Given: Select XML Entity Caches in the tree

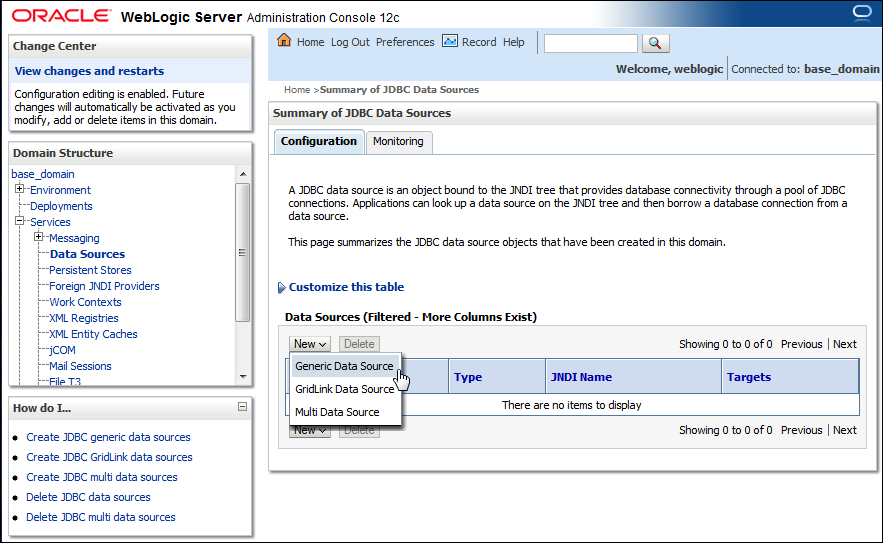Looking at the screenshot, I should click(93, 334).
